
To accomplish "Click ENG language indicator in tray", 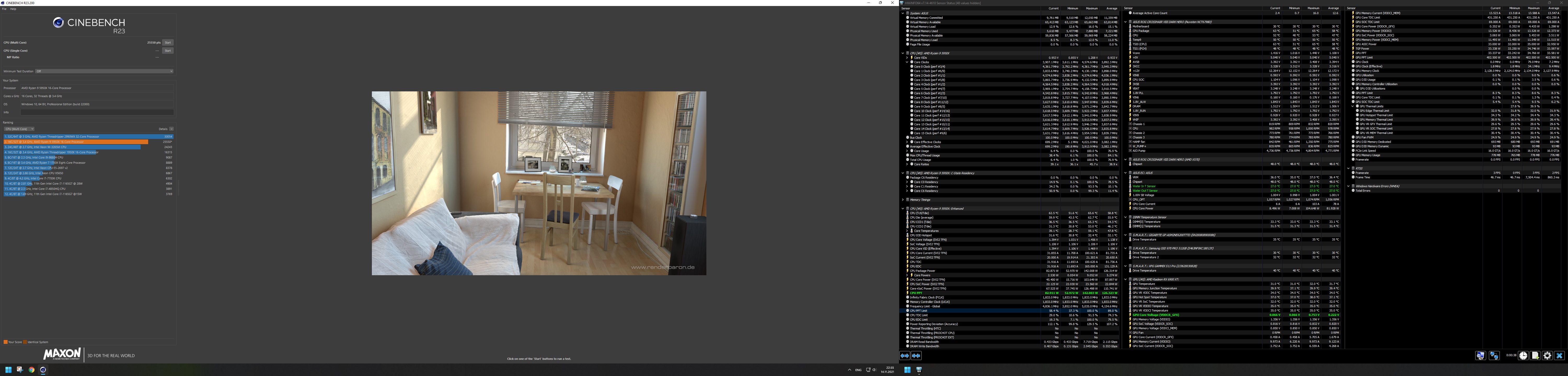I will click(x=858, y=370).
